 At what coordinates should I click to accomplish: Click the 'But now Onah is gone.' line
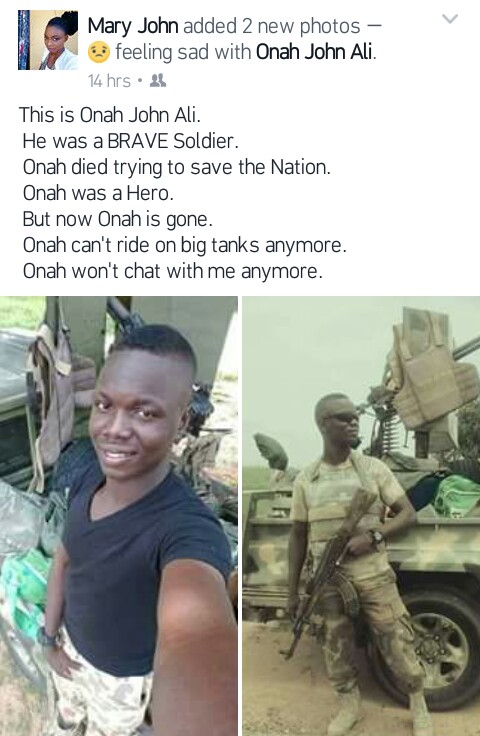pyautogui.click(x=117, y=219)
